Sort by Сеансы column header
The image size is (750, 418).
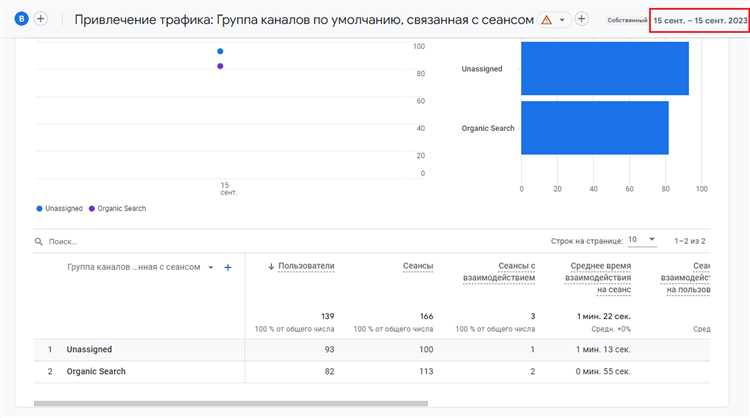[x=418, y=266]
